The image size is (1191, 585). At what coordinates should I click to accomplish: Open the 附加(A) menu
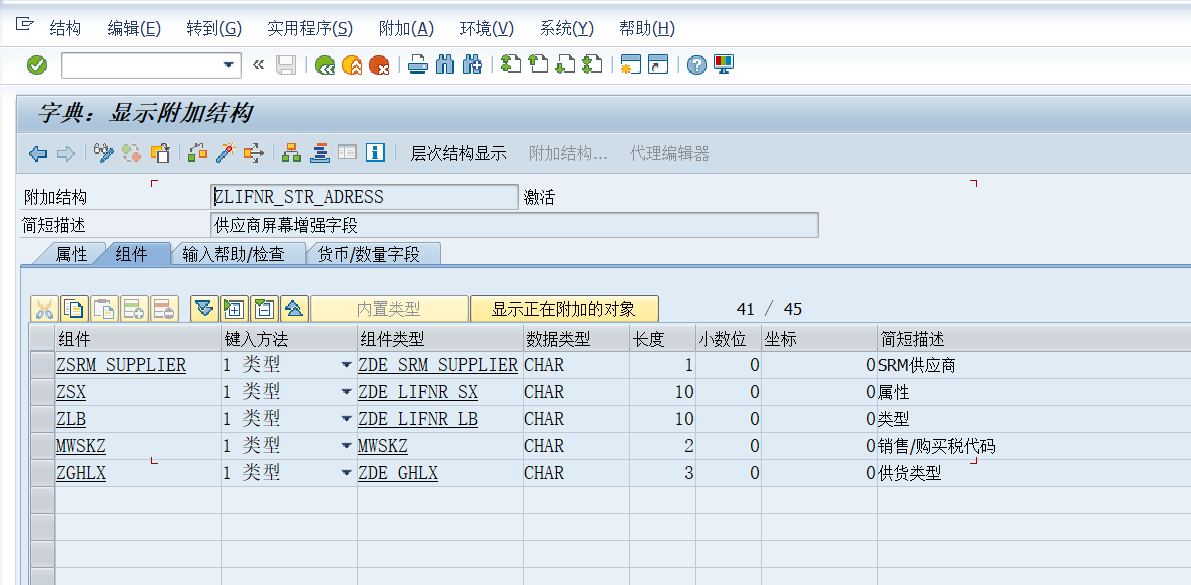[x=406, y=29]
